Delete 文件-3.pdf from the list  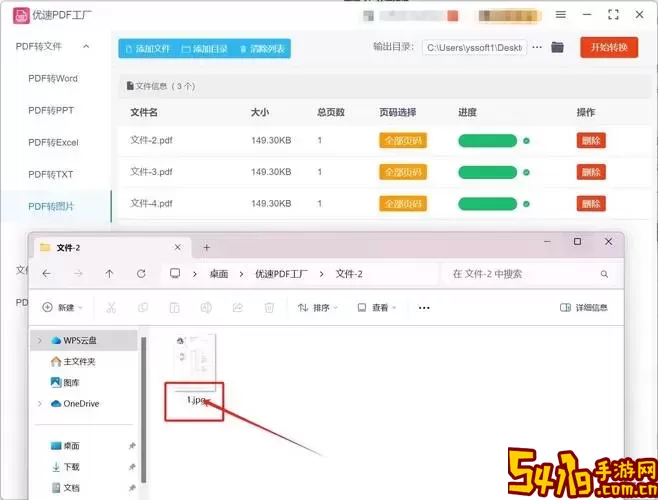pos(591,172)
